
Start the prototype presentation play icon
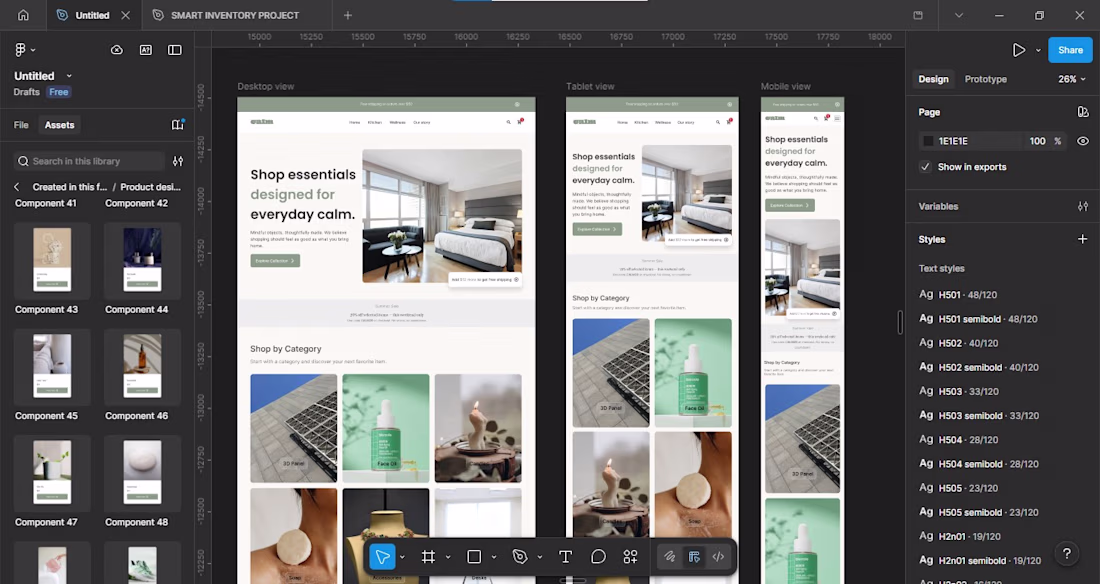click(1019, 50)
